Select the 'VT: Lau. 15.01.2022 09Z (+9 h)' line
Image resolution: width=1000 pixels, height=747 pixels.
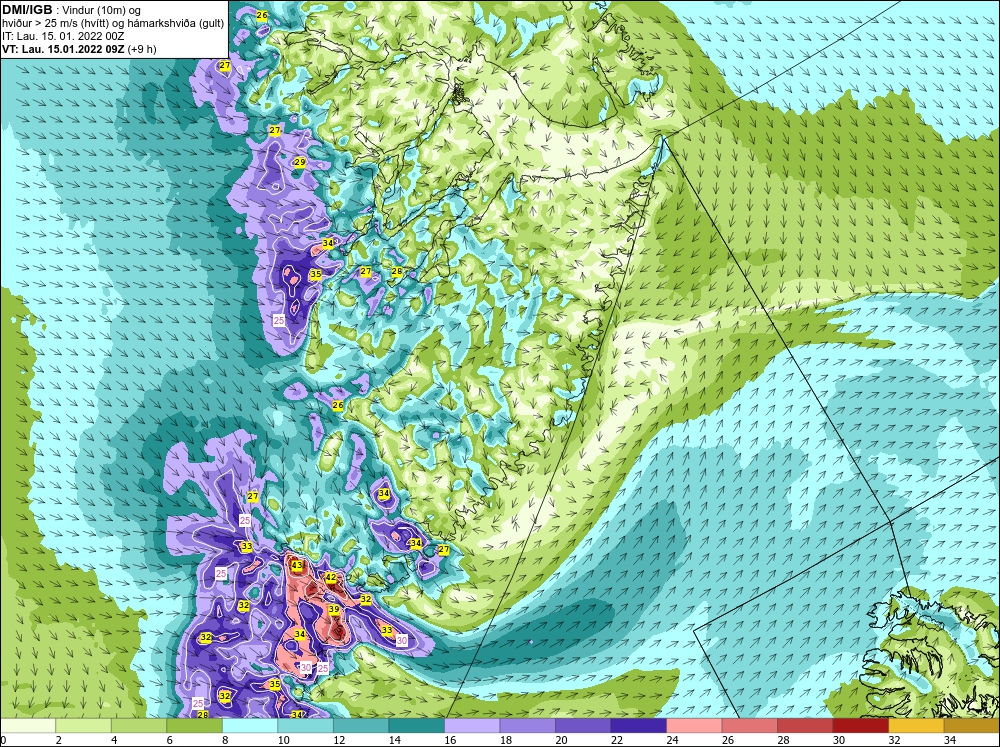79,49
